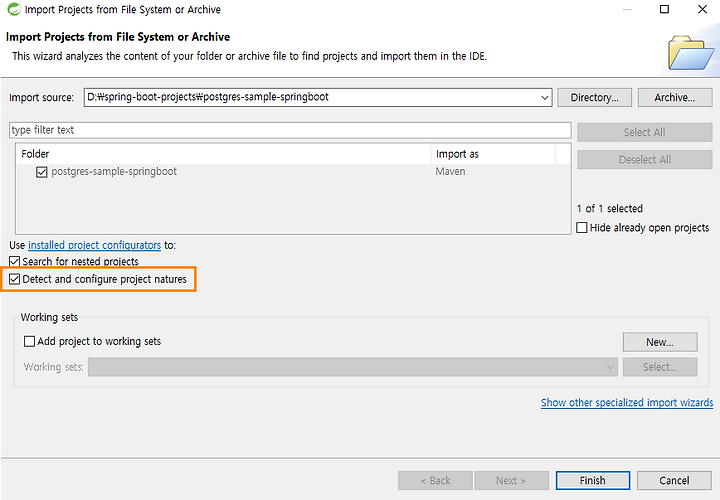Enable Hide already open projects
The image size is (720, 500).
[582, 228]
